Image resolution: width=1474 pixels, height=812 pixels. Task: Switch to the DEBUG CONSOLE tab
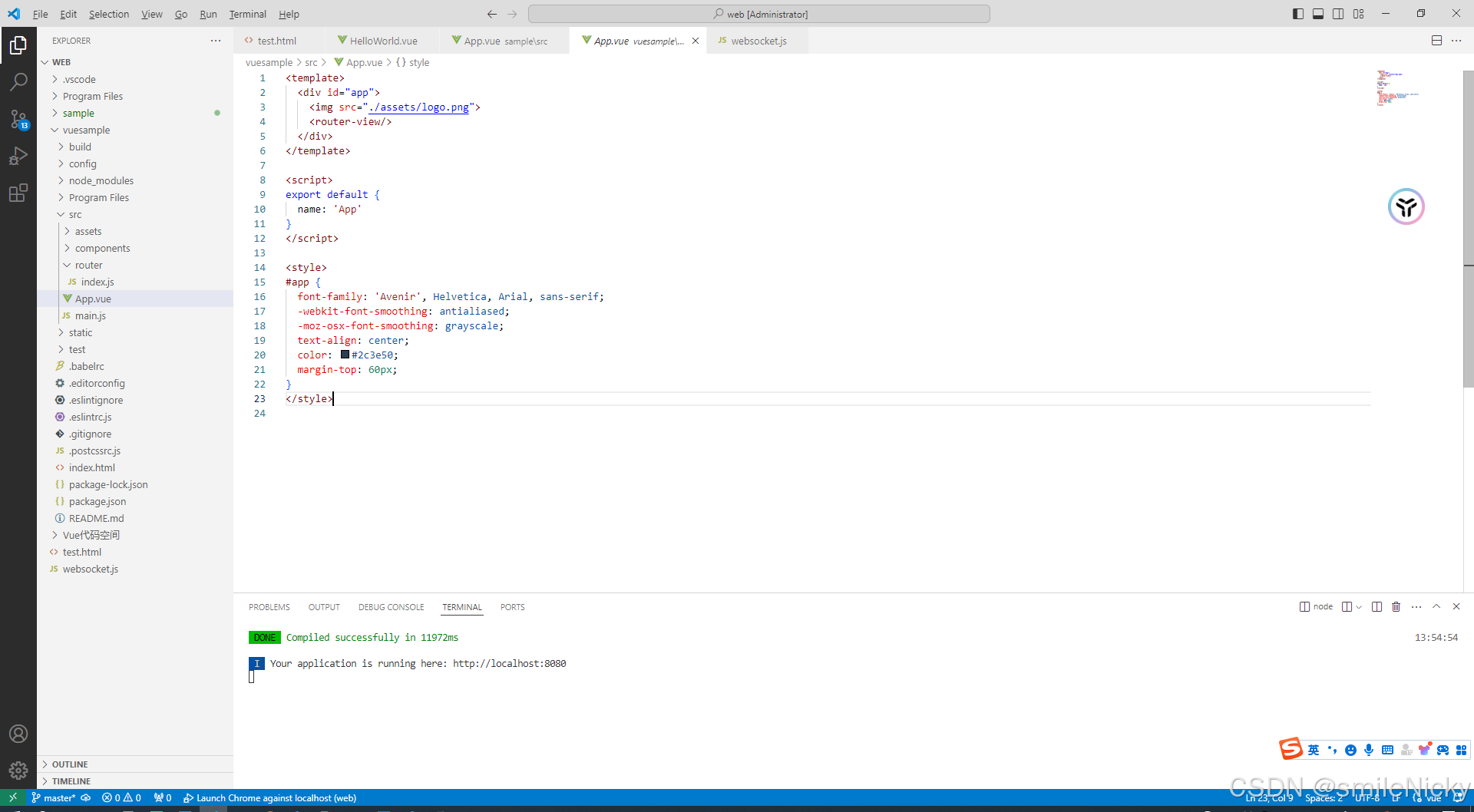click(x=391, y=607)
